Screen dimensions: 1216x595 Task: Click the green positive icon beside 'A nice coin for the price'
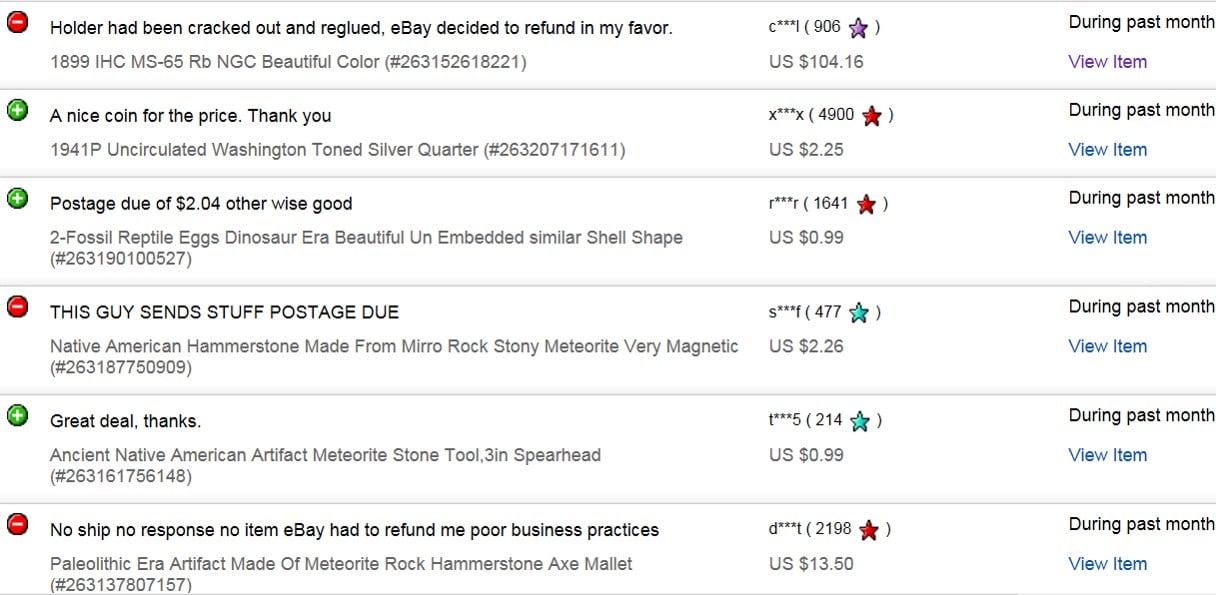point(18,110)
